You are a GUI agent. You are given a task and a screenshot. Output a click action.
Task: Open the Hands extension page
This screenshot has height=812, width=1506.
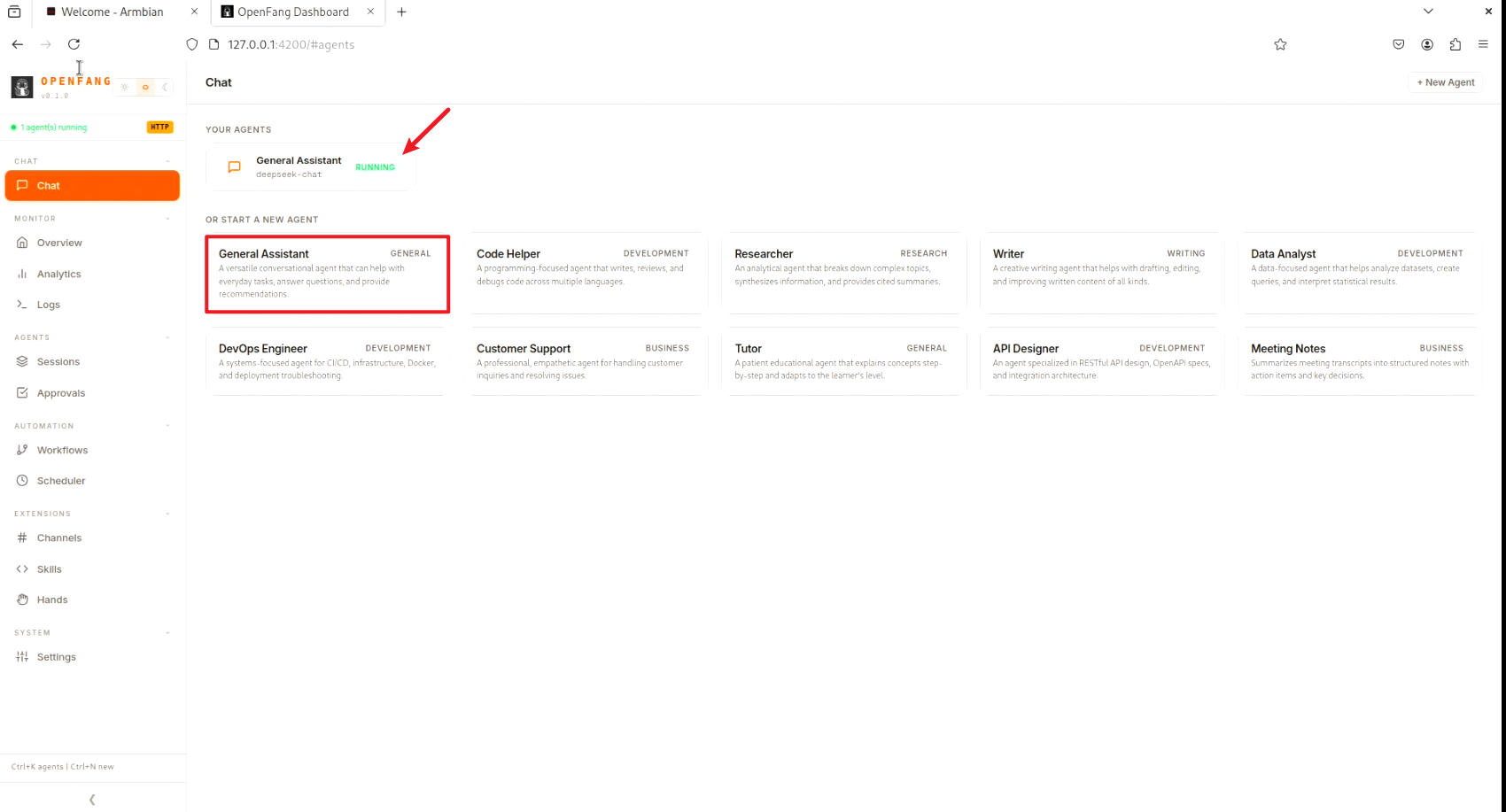pyautogui.click(x=51, y=599)
